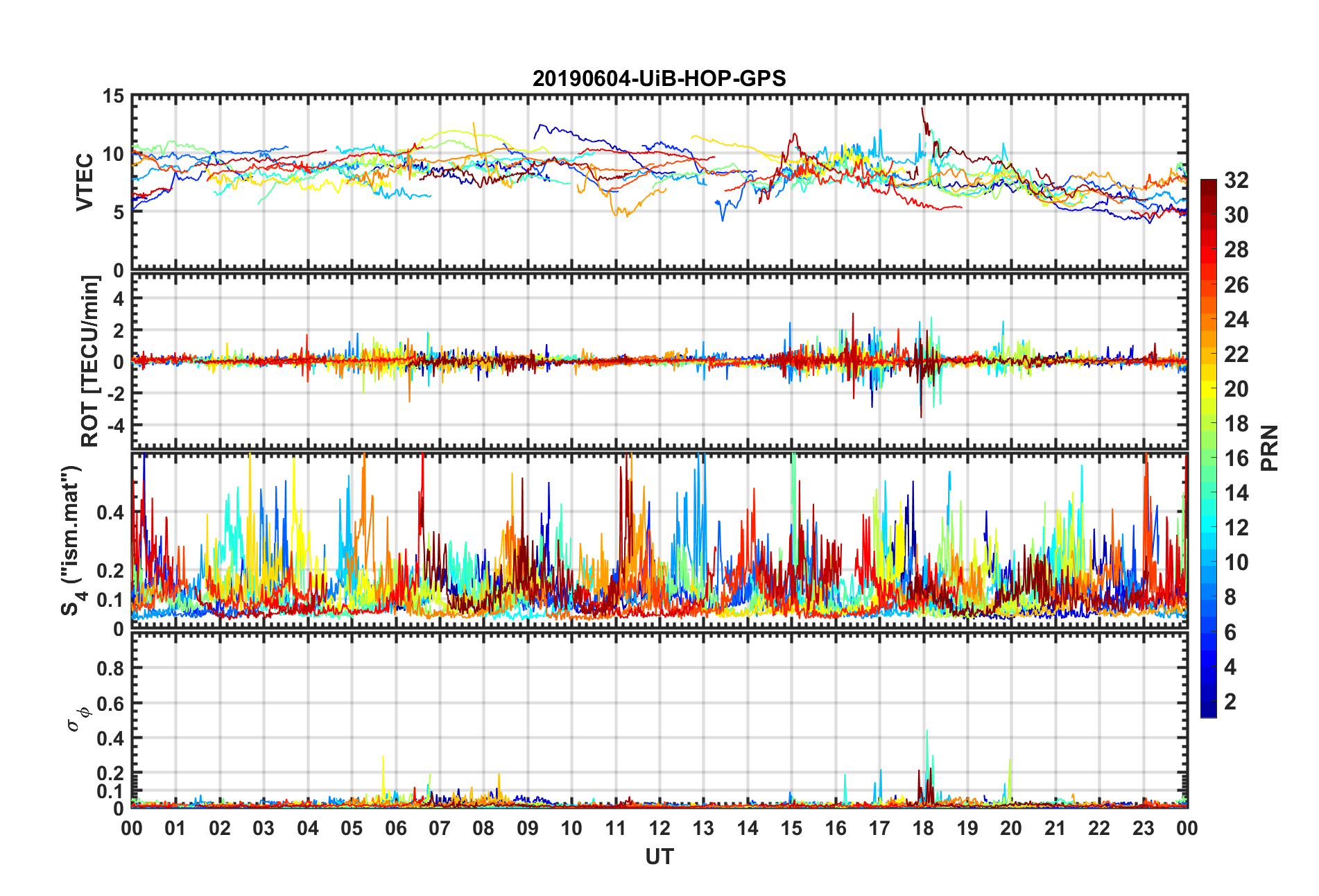Viewport: 1319px width, 896px height.
Task: Click the 0.8 tick on sigma phi axis
Action: tap(110, 669)
